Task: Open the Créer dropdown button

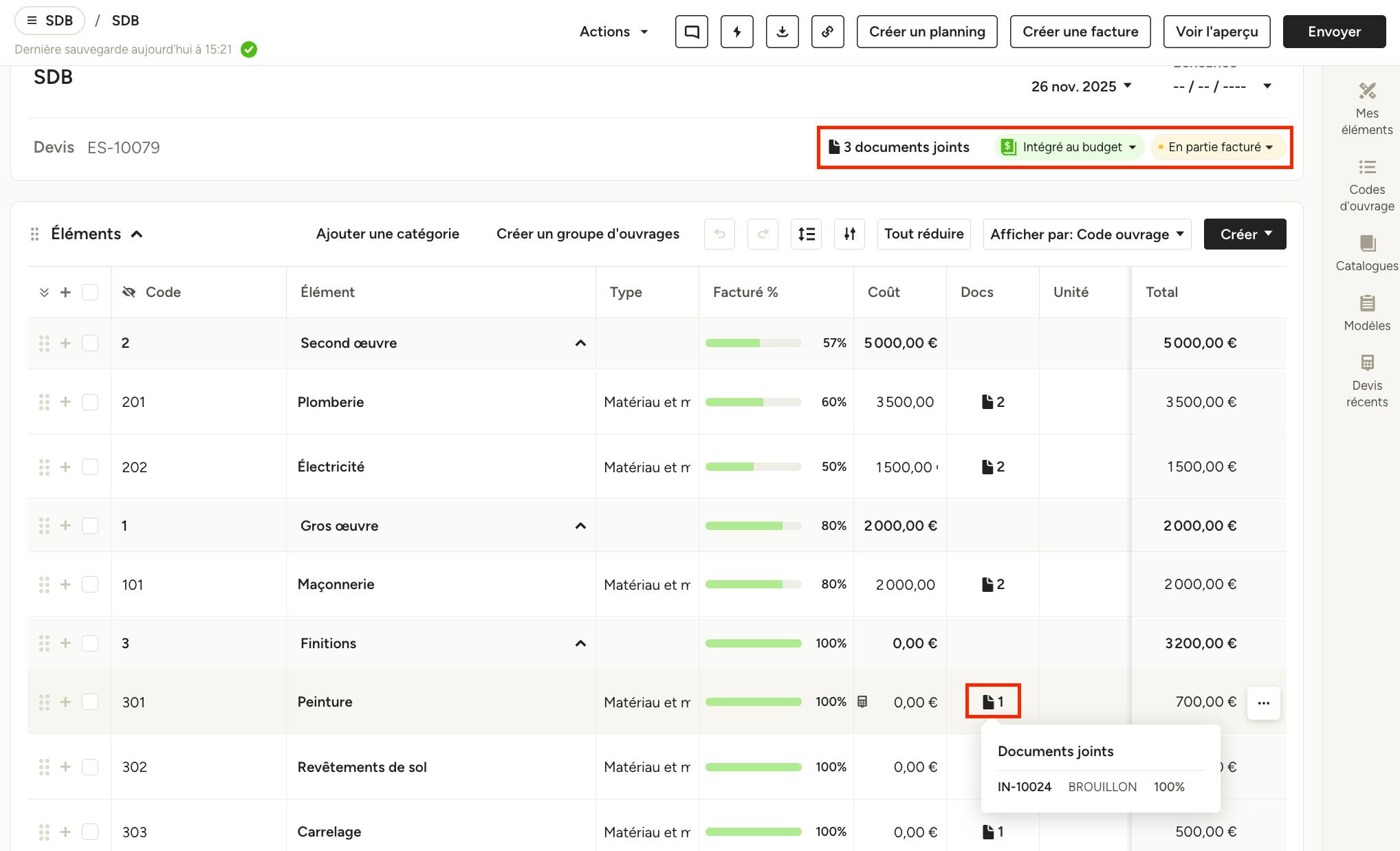Action: tap(1245, 234)
